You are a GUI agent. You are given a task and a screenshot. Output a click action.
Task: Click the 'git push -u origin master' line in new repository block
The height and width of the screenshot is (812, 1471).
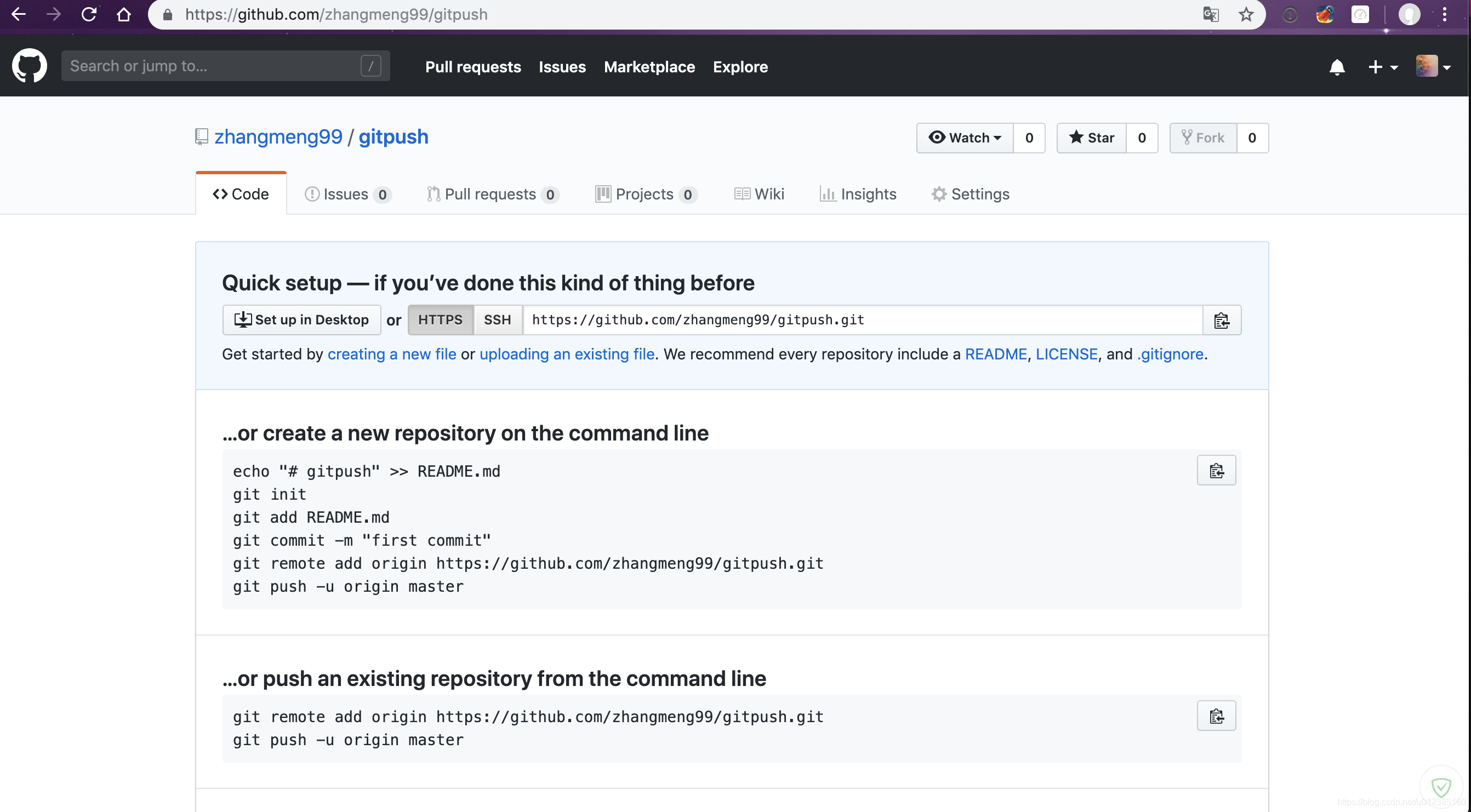pyautogui.click(x=349, y=586)
